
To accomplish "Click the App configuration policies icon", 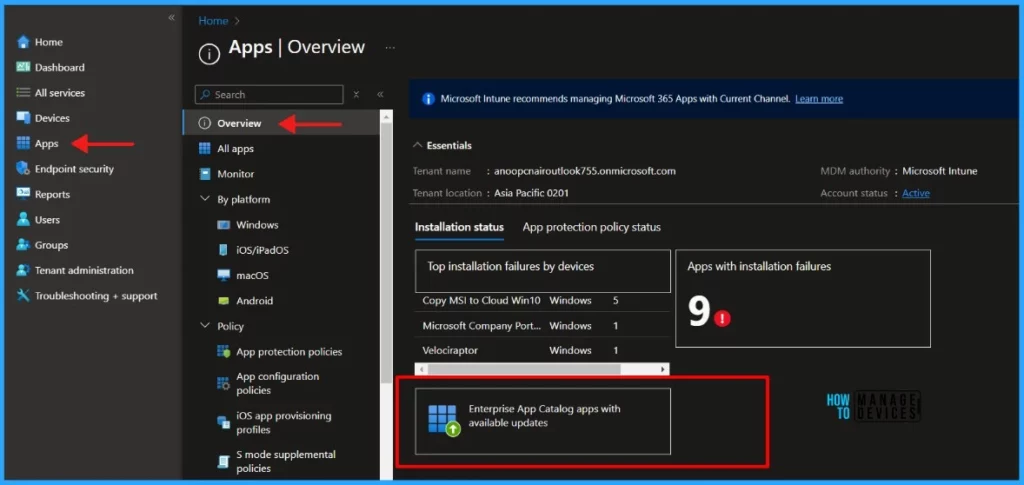I will coord(223,383).
